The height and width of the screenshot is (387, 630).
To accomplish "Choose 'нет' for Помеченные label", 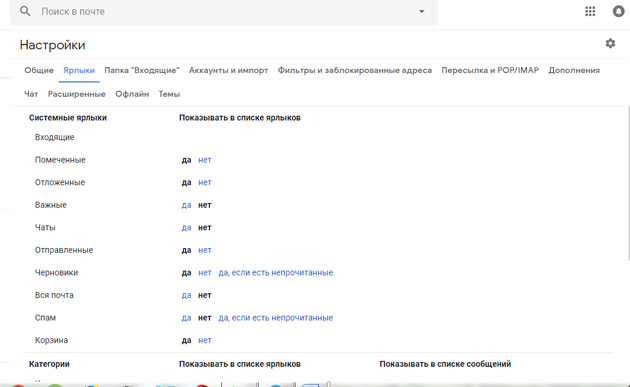I will (x=205, y=160).
